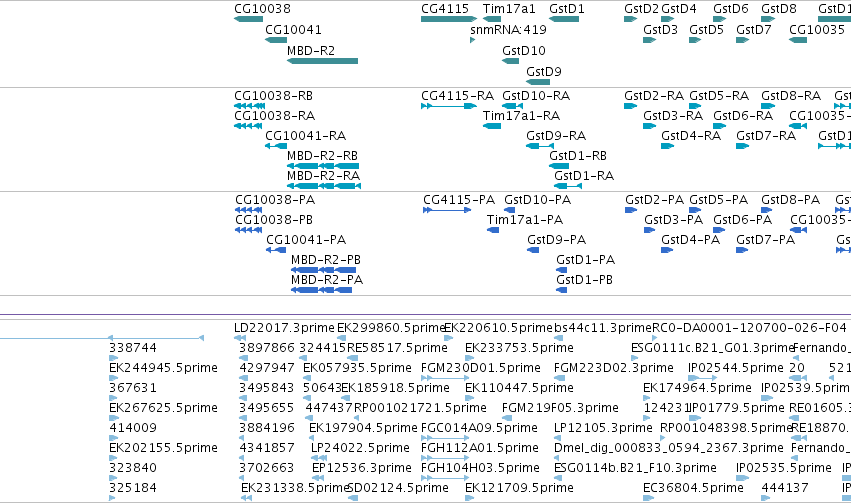Screen dimensions: 851x503
Task: Click the CG4115-PA protein line
Action: [x=447, y=210]
